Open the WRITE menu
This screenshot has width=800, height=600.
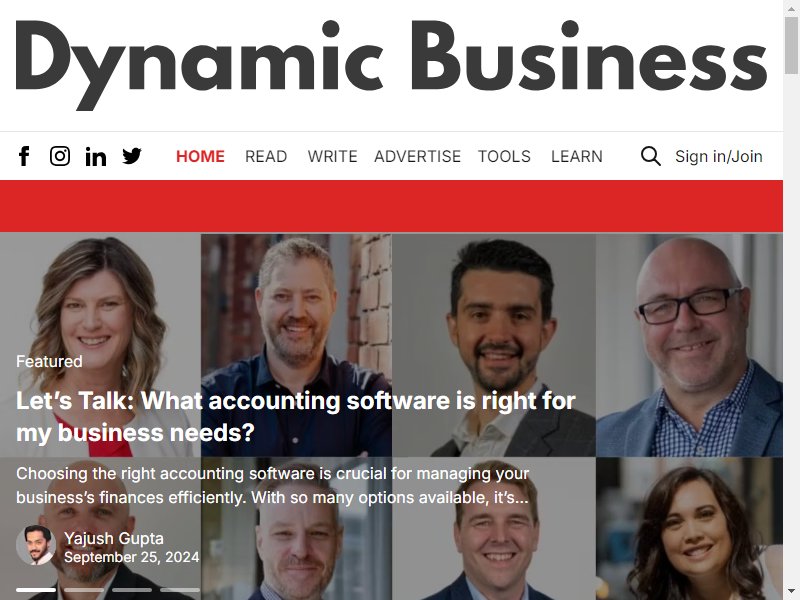[x=332, y=156]
